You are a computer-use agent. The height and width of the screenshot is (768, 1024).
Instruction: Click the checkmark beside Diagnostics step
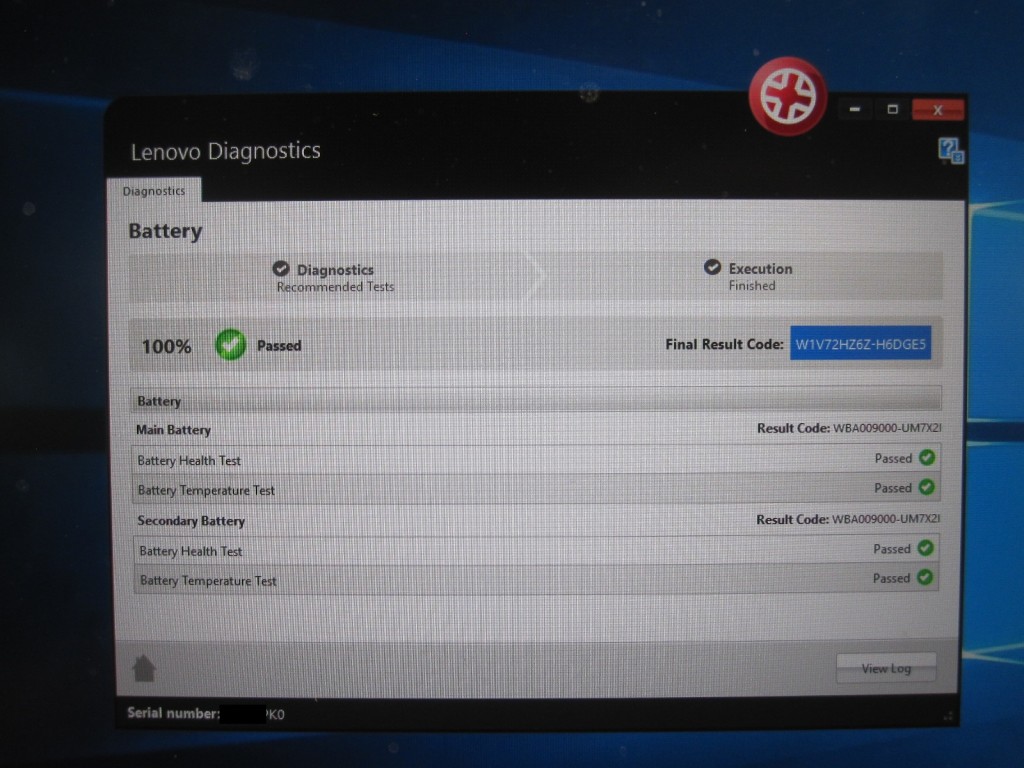coord(281,269)
